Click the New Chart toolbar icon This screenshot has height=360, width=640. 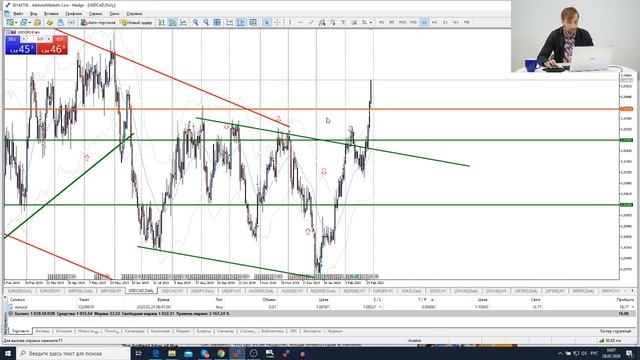pos(10,22)
